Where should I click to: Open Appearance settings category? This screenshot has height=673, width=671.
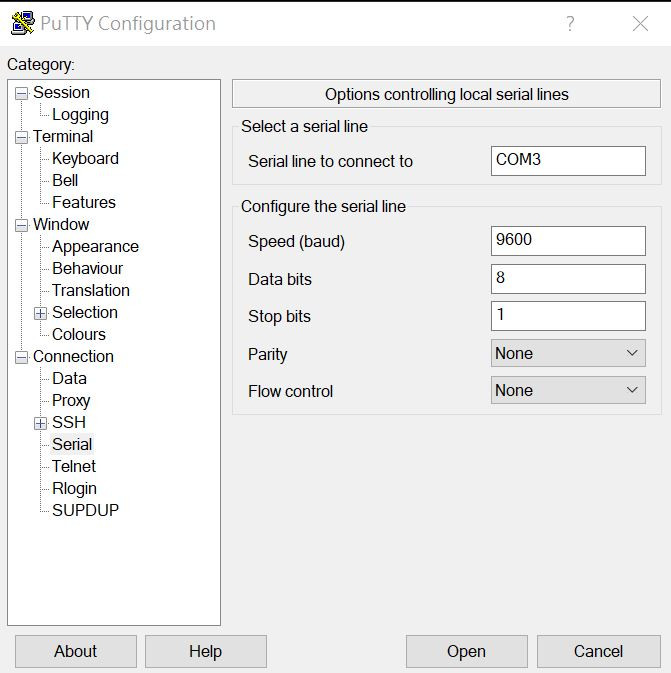(x=95, y=247)
